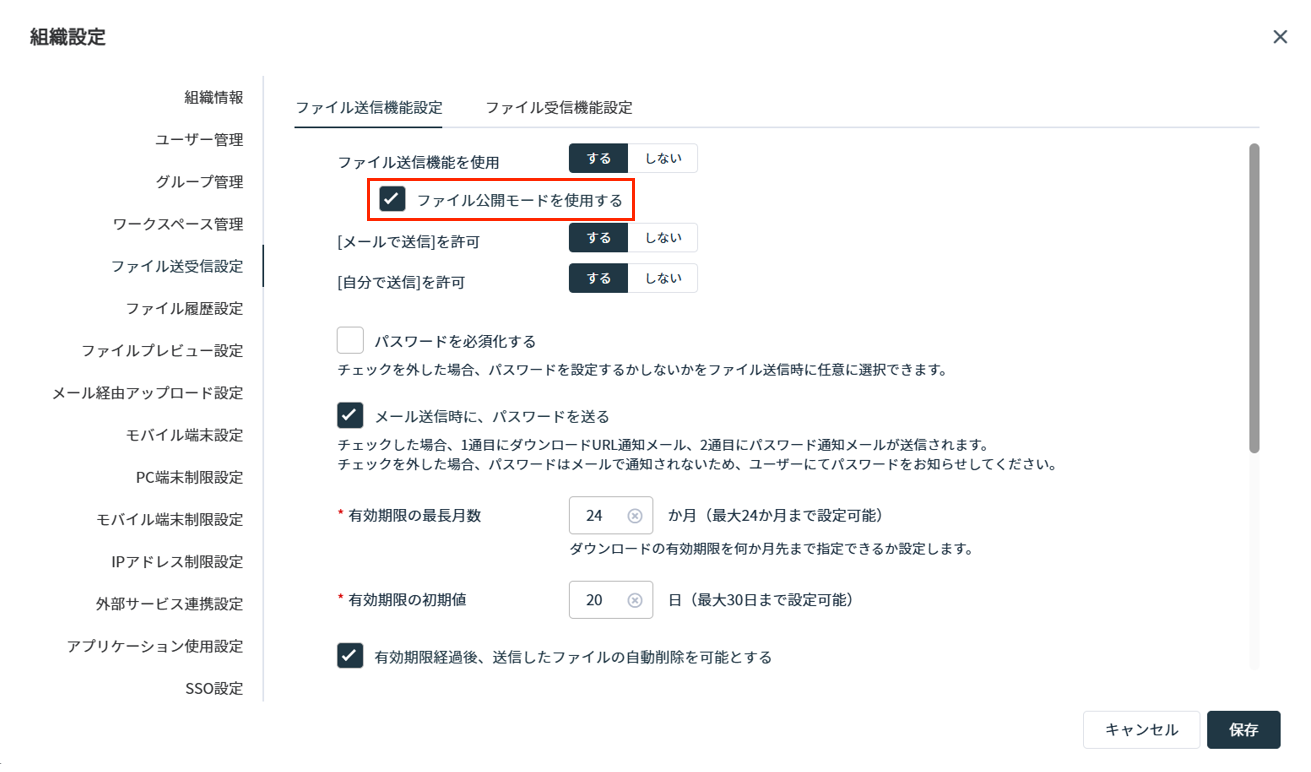The height and width of the screenshot is (772, 1311).
Task: Uncheck 送信したファイルの自動削除 checkbox
Action: pos(350,656)
